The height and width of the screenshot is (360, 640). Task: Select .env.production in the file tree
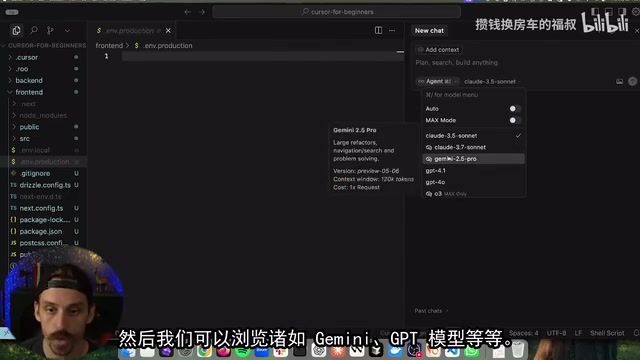[x=43, y=162]
